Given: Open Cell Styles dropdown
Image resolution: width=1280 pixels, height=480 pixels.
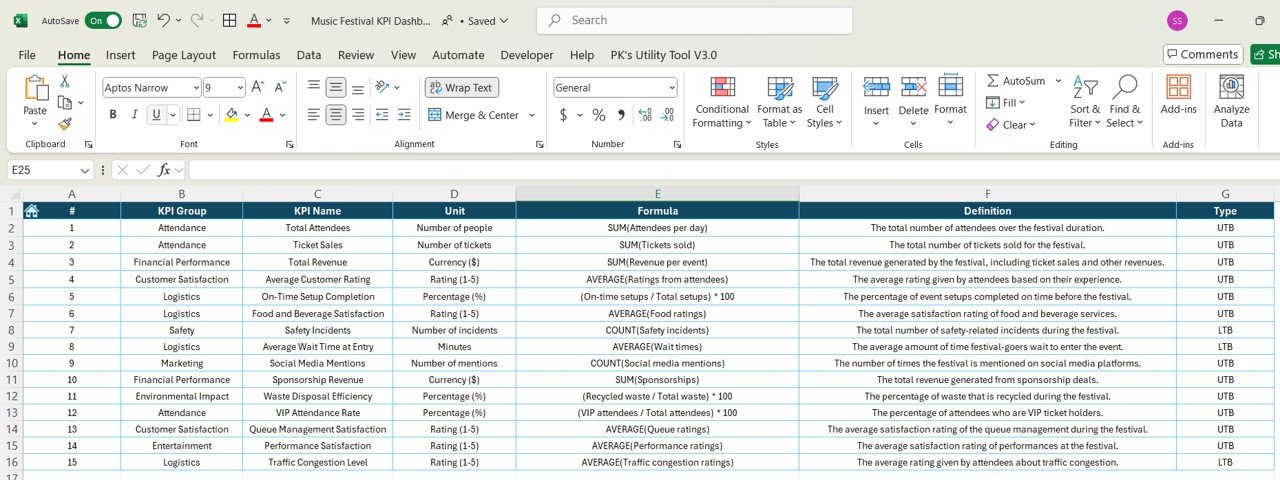Looking at the screenshot, I should [x=825, y=101].
